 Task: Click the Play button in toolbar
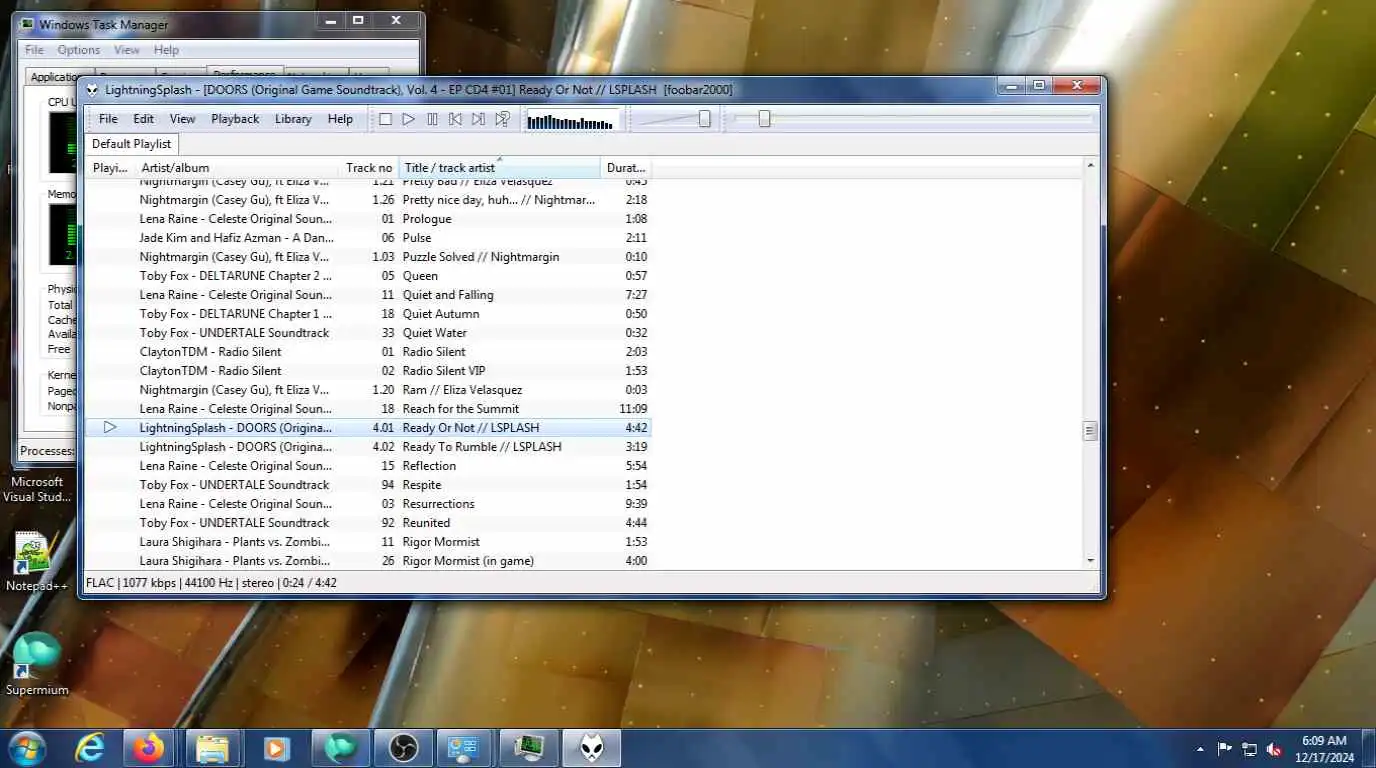tap(408, 119)
